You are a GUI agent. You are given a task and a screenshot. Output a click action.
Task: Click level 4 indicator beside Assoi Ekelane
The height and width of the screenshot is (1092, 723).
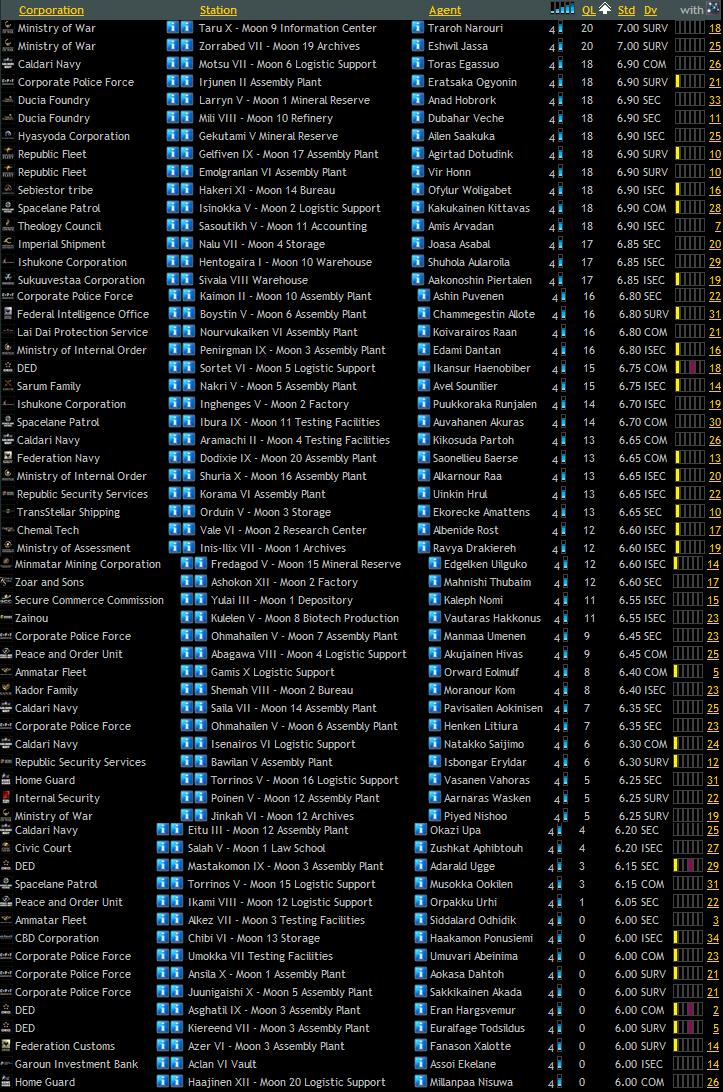pos(554,1065)
